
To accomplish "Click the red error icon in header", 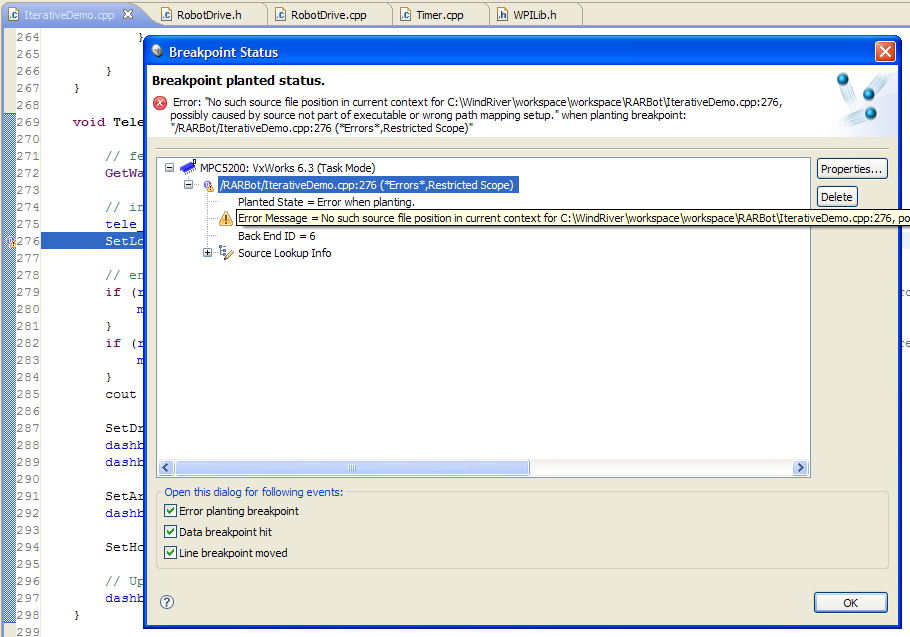I will tap(160, 103).
